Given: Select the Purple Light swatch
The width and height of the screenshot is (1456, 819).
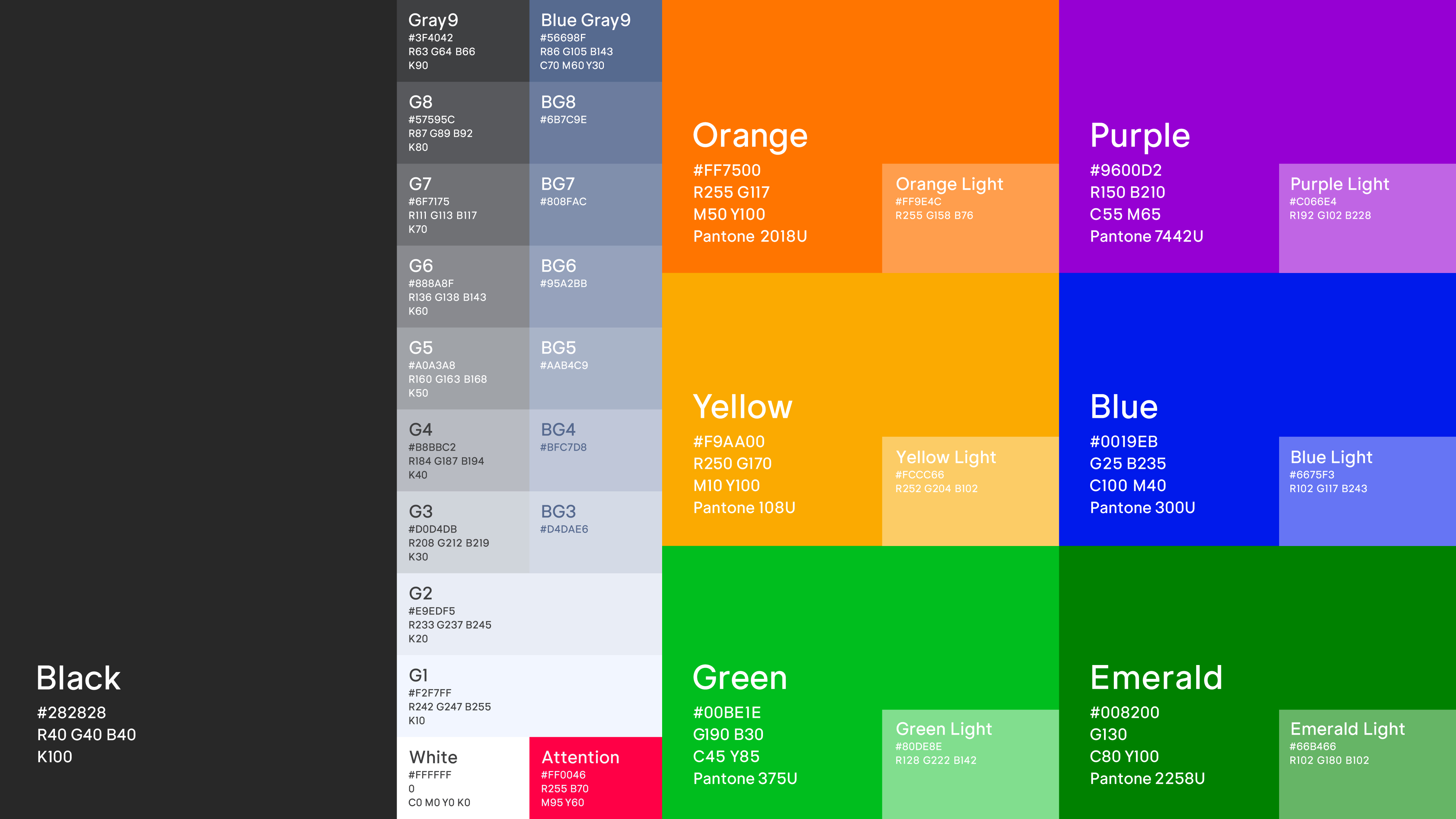Looking at the screenshot, I should (x=1367, y=218).
